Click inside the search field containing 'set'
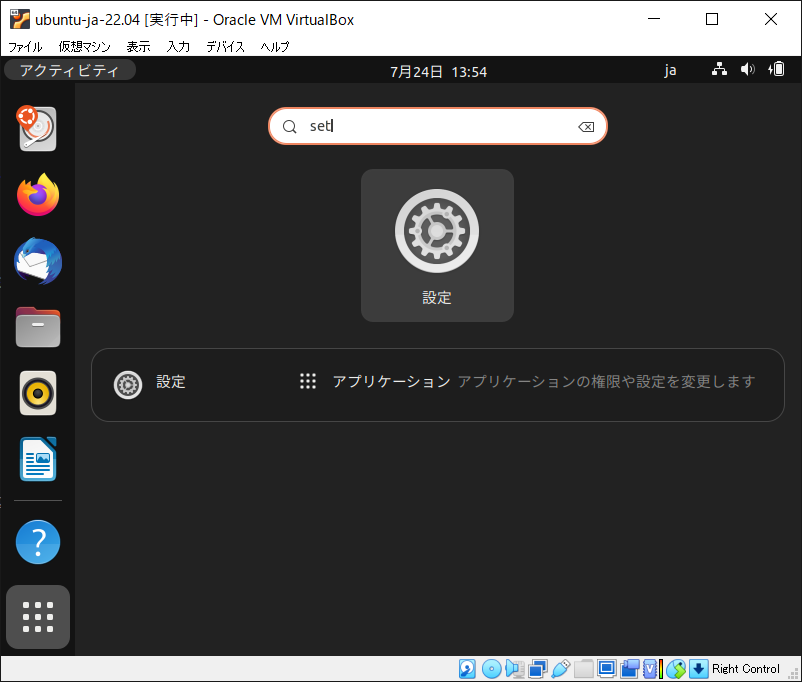This screenshot has width=802, height=682. pyautogui.click(x=438, y=126)
